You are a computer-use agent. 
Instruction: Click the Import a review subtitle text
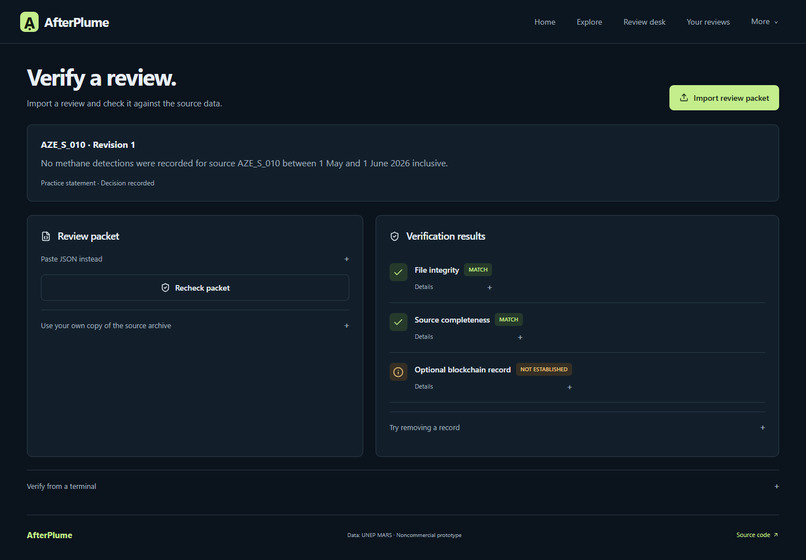[x=124, y=103]
